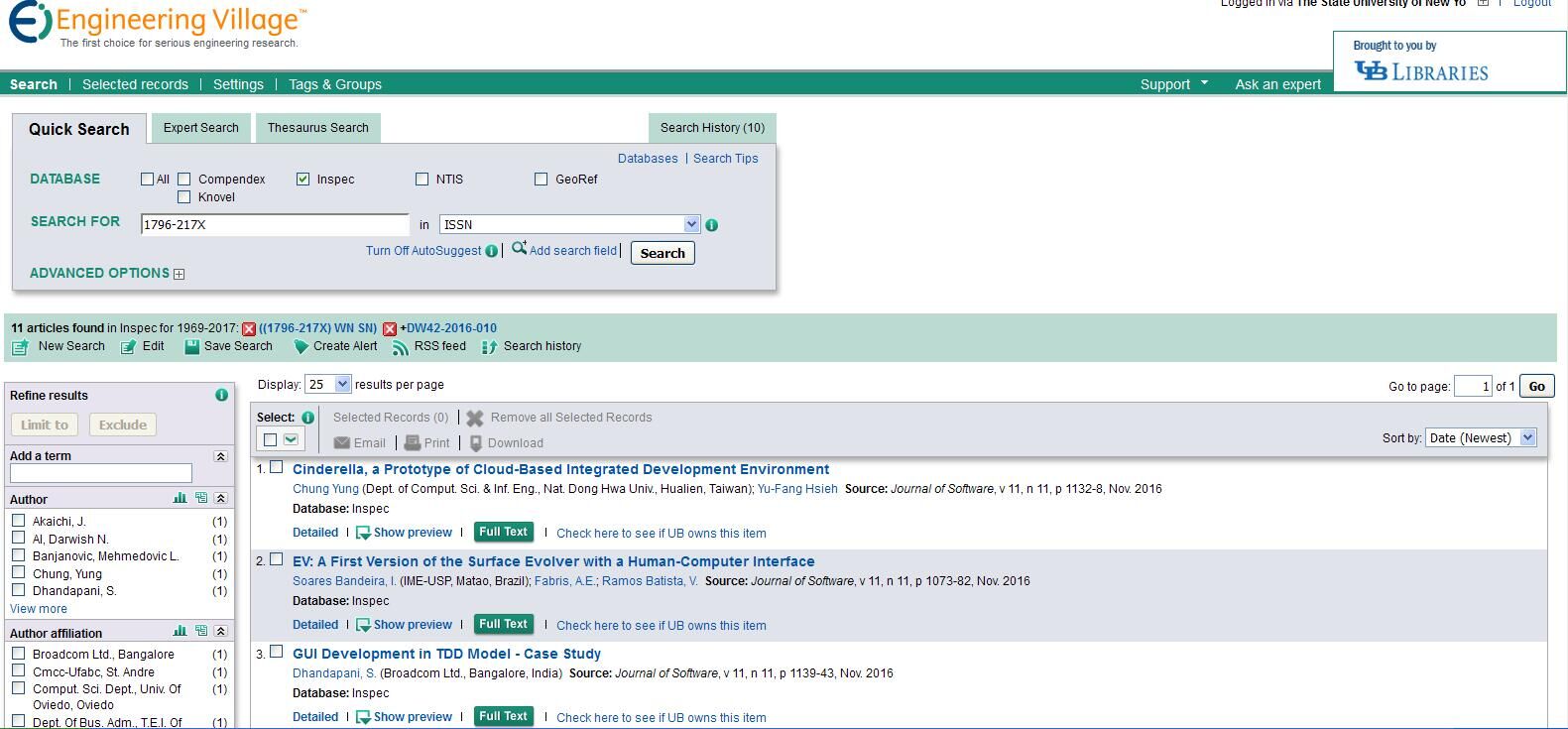The image size is (1568, 729).
Task: Check the Compendex database checkbox
Action: click(184, 180)
